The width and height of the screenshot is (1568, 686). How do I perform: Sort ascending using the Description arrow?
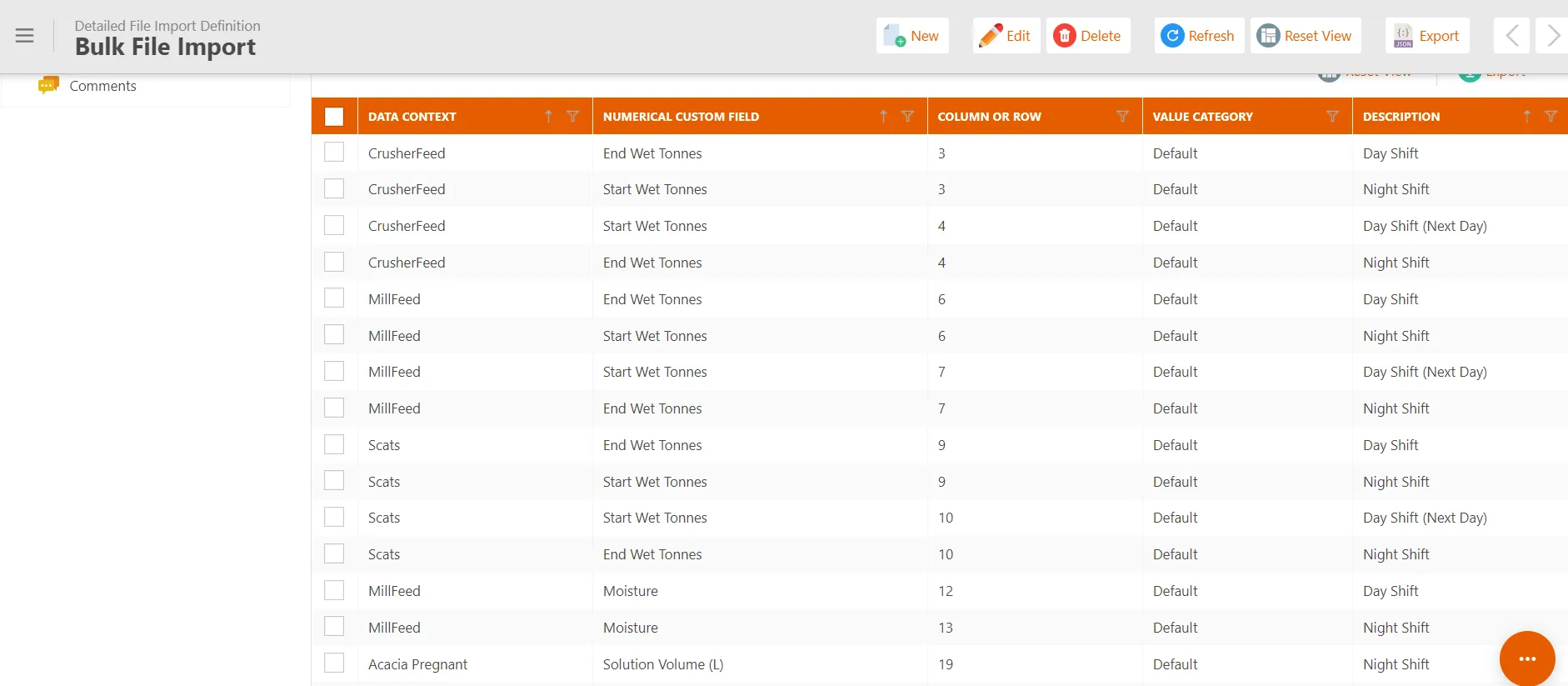click(1526, 117)
